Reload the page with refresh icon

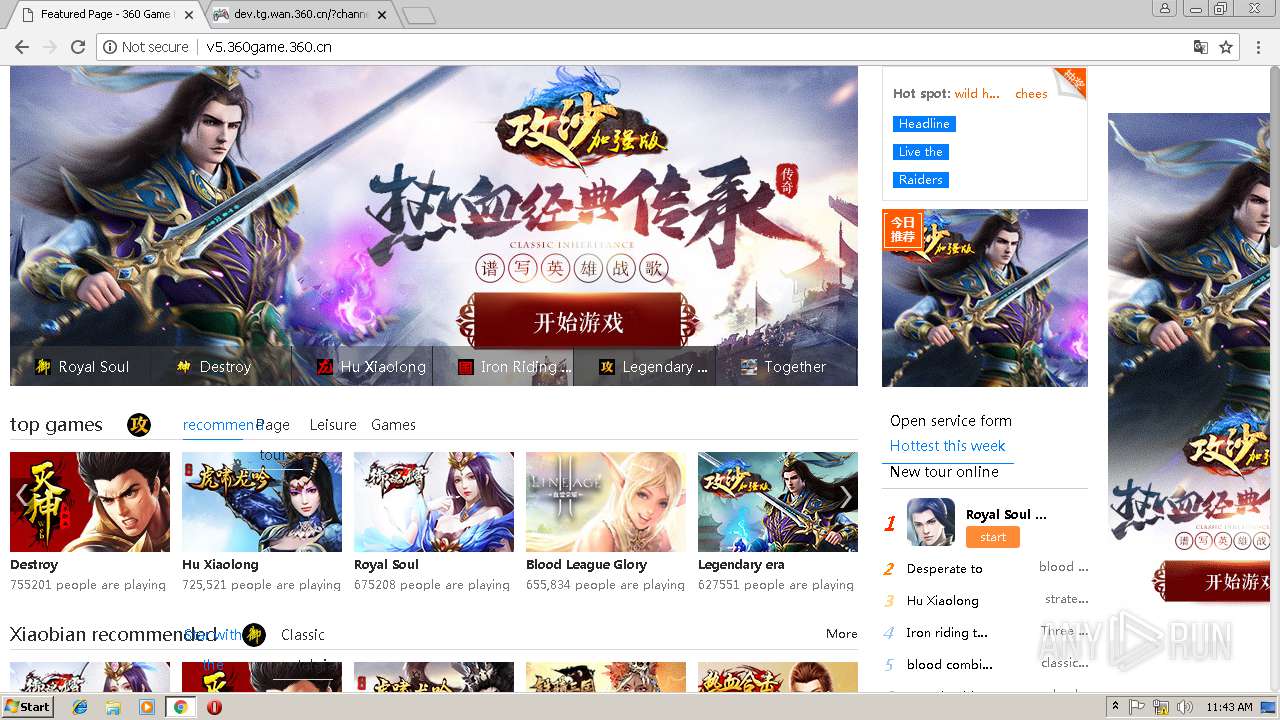coord(78,47)
